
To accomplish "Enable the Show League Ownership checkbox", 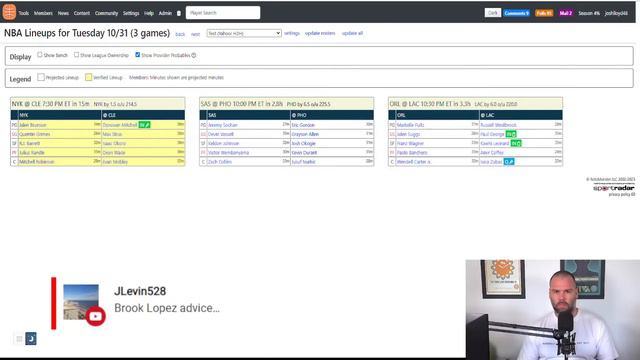I will (76, 55).
